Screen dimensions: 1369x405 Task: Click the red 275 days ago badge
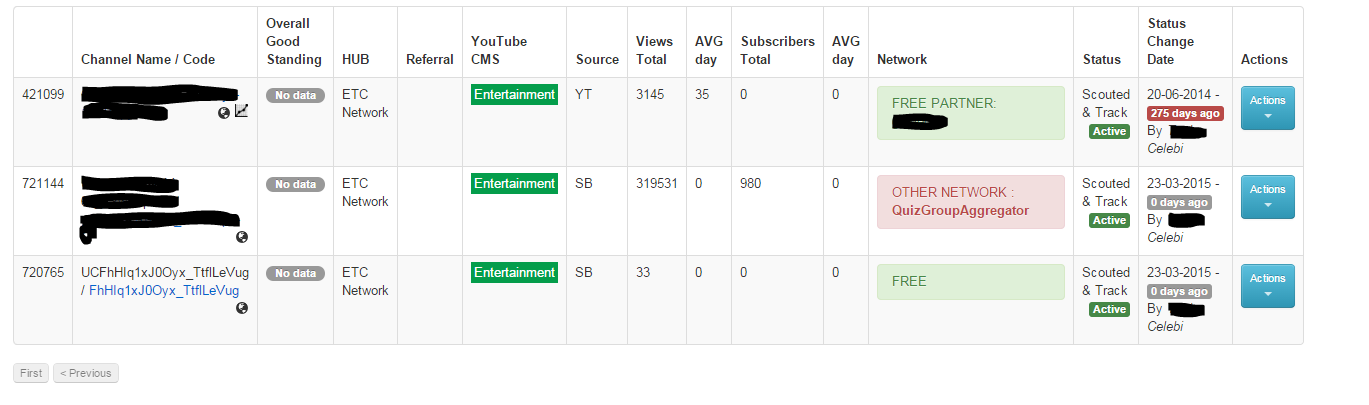point(1185,114)
